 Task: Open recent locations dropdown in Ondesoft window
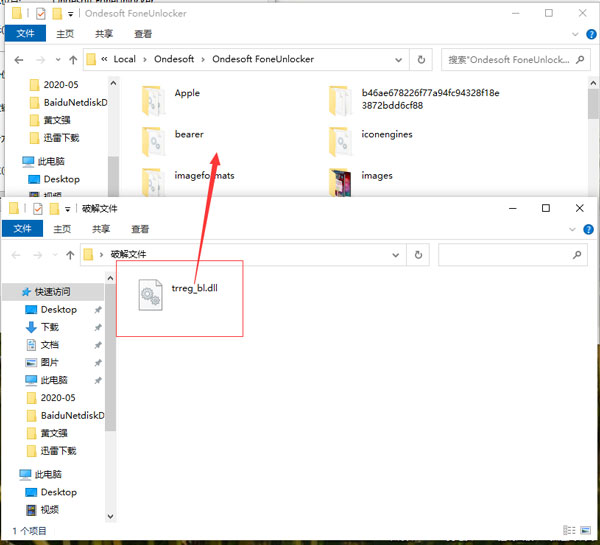pyautogui.click(x=58, y=60)
